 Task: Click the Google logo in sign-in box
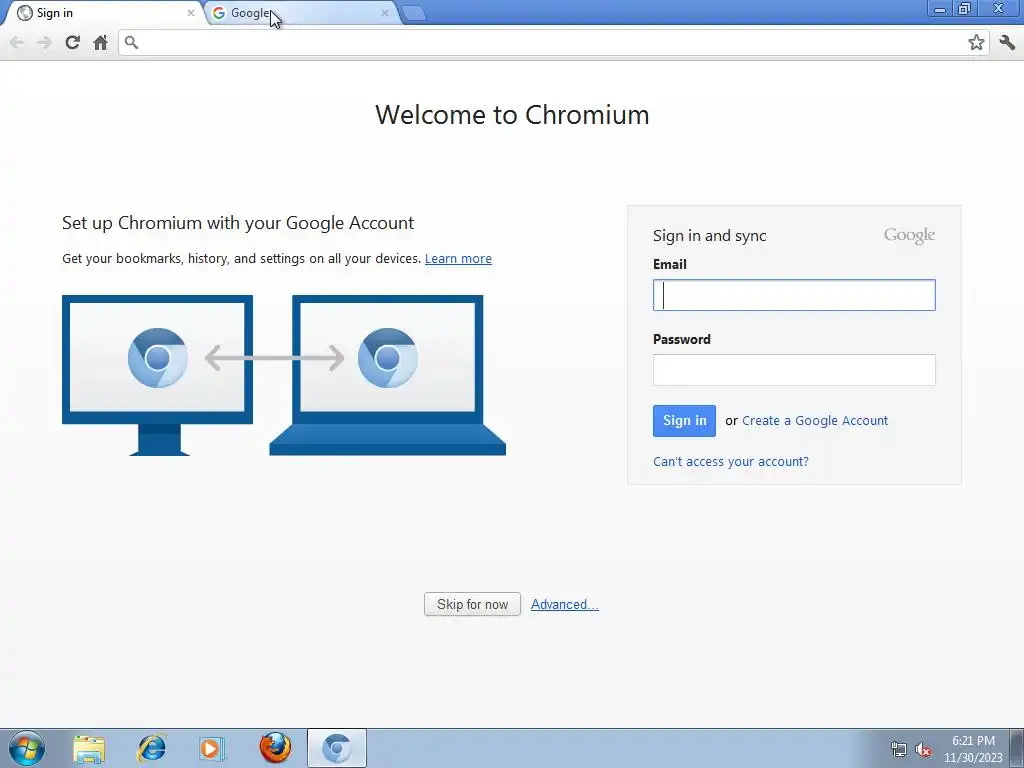click(909, 236)
